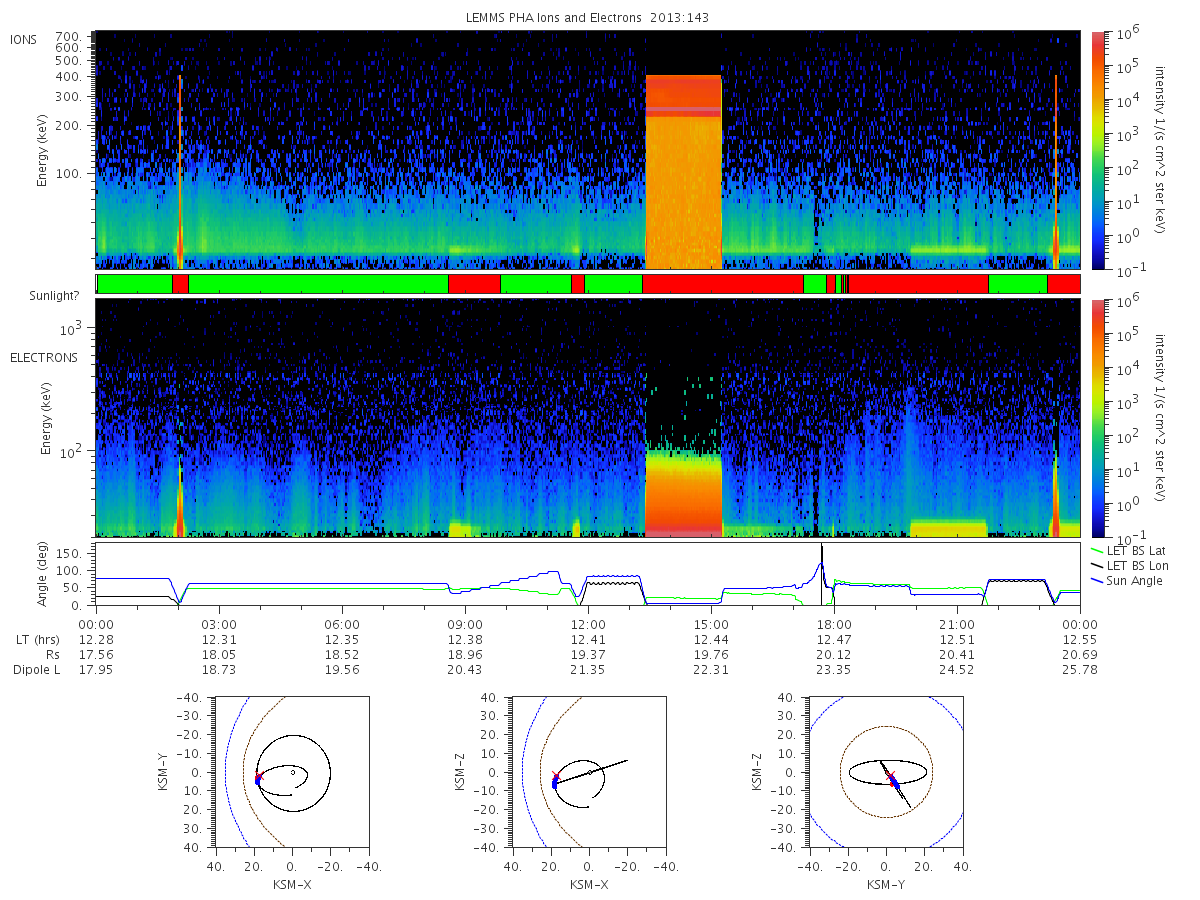Select the "06:00" time tick label
Viewport: 1200px width, 900px height.
pos(342,623)
